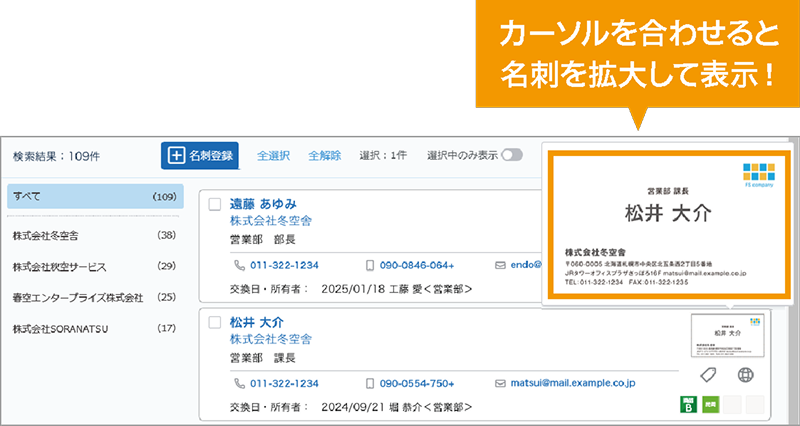Click matsui@mail.example.co.jp email link
Viewport: 800px width, 426px height.
tap(573, 383)
